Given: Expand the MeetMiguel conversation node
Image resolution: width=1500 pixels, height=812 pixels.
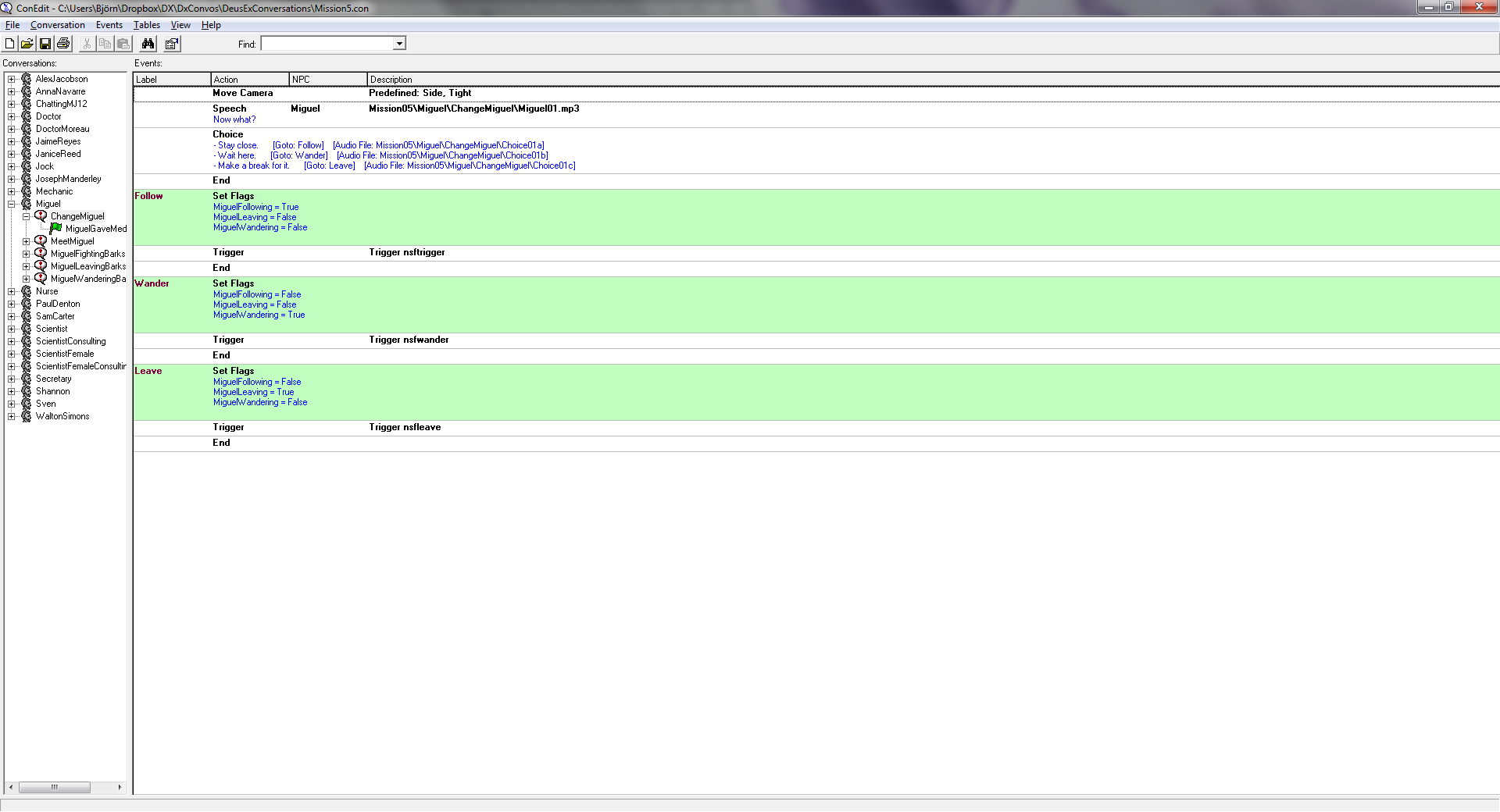Looking at the screenshot, I should 26,241.
